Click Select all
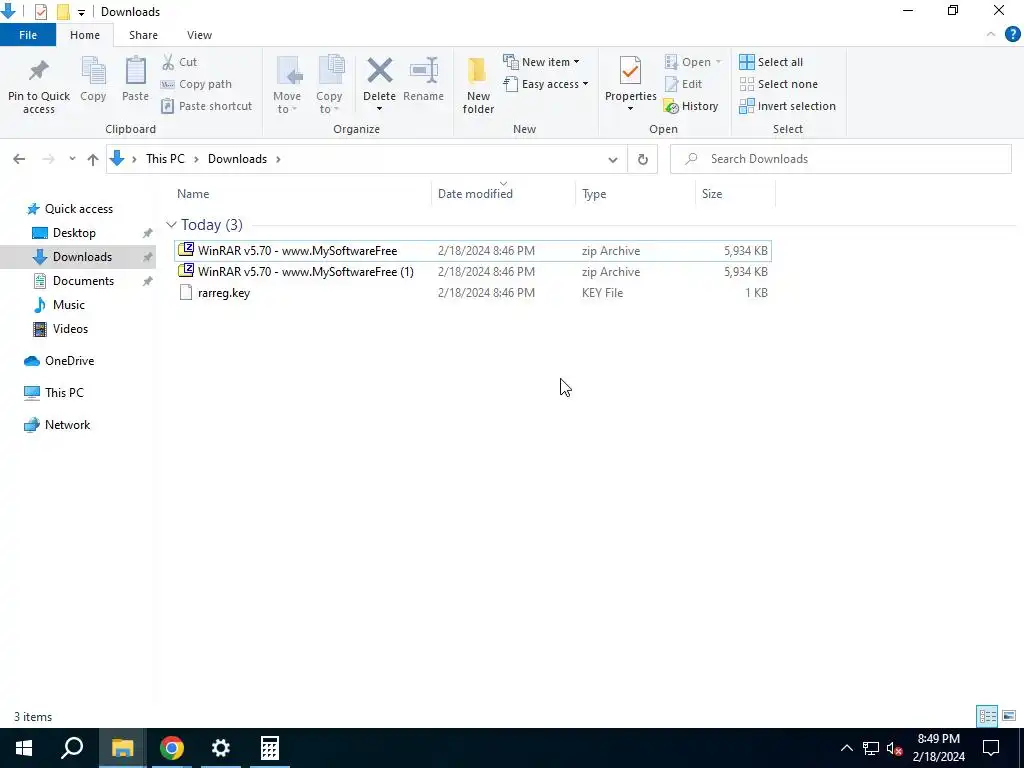The image size is (1024, 768). click(771, 62)
